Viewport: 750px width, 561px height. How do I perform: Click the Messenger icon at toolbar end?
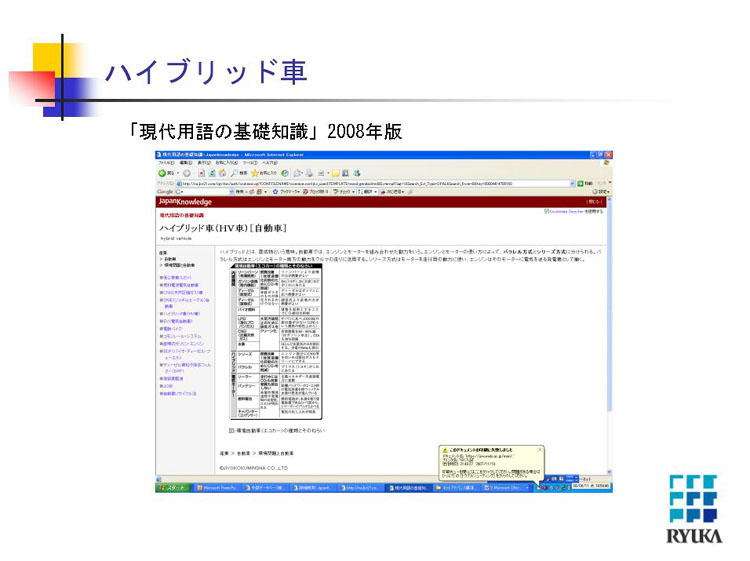(x=356, y=173)
